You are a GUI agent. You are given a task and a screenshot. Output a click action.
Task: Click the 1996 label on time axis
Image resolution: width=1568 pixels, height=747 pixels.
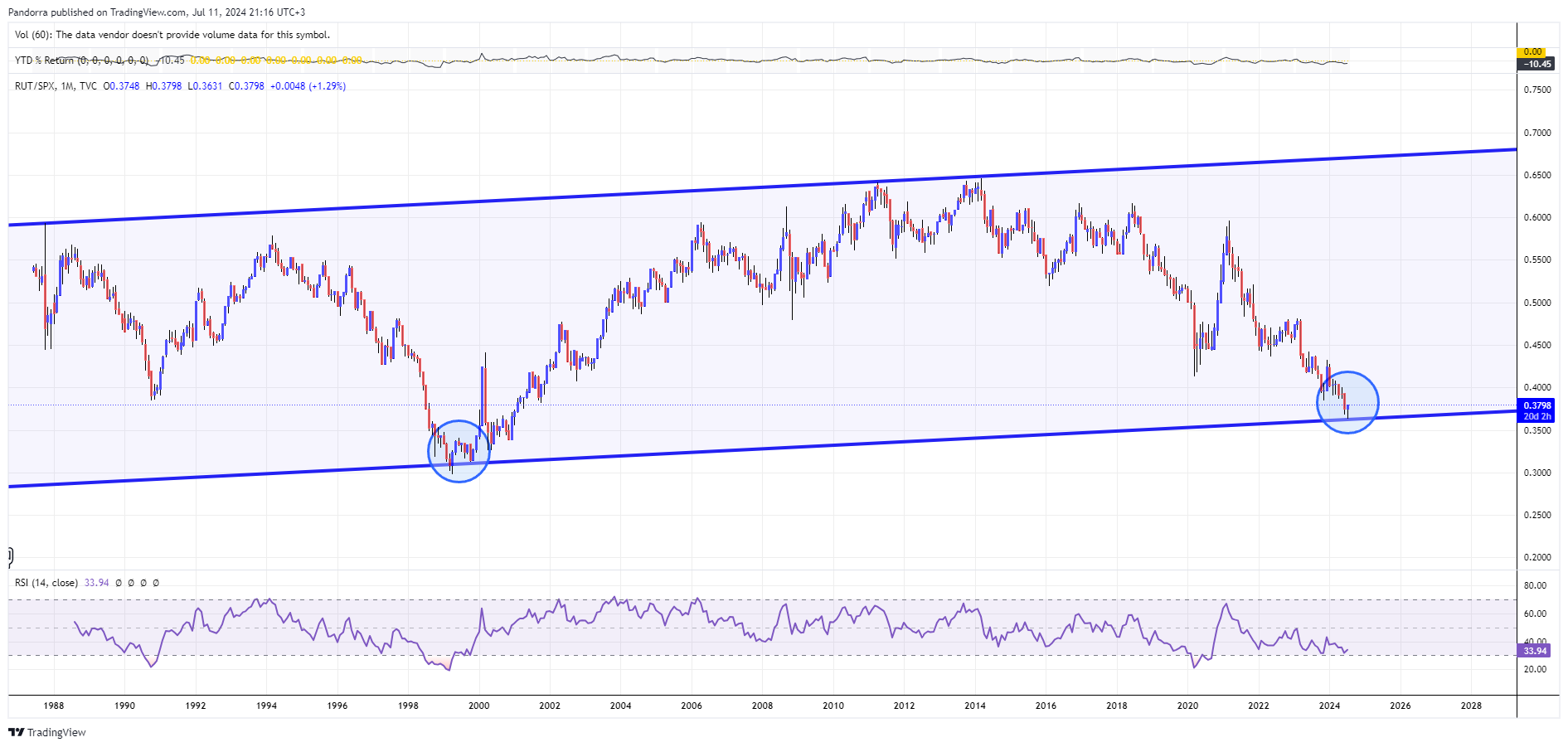pyautogui.click(x=337, y=706)
